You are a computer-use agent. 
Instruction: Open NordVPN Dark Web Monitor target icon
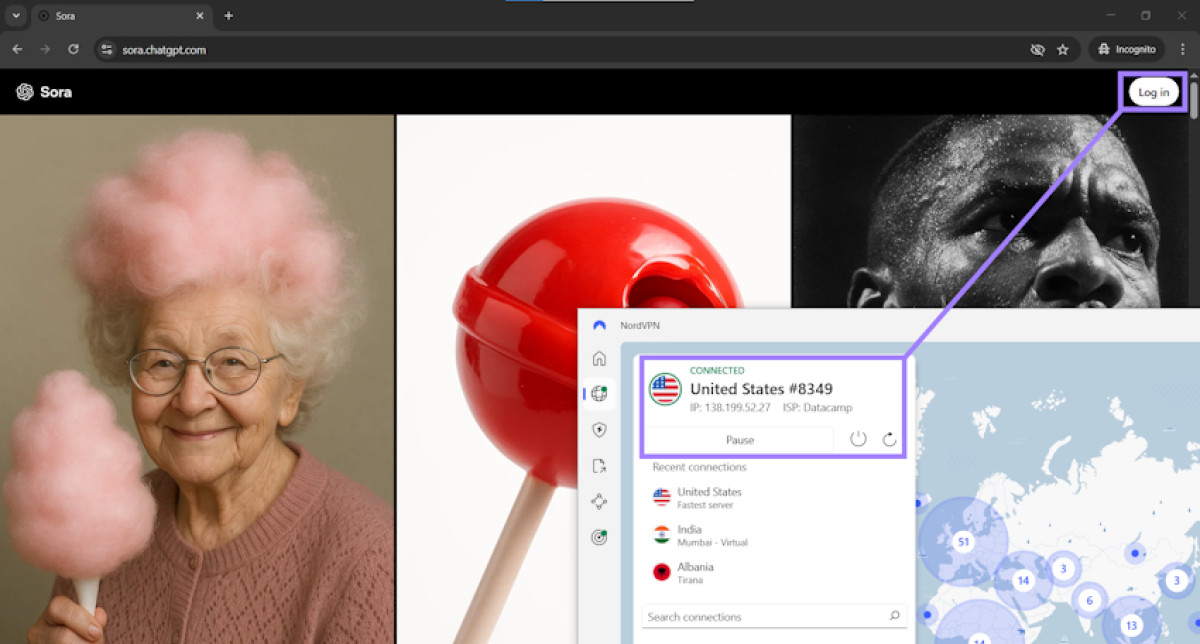click(599, 537)
